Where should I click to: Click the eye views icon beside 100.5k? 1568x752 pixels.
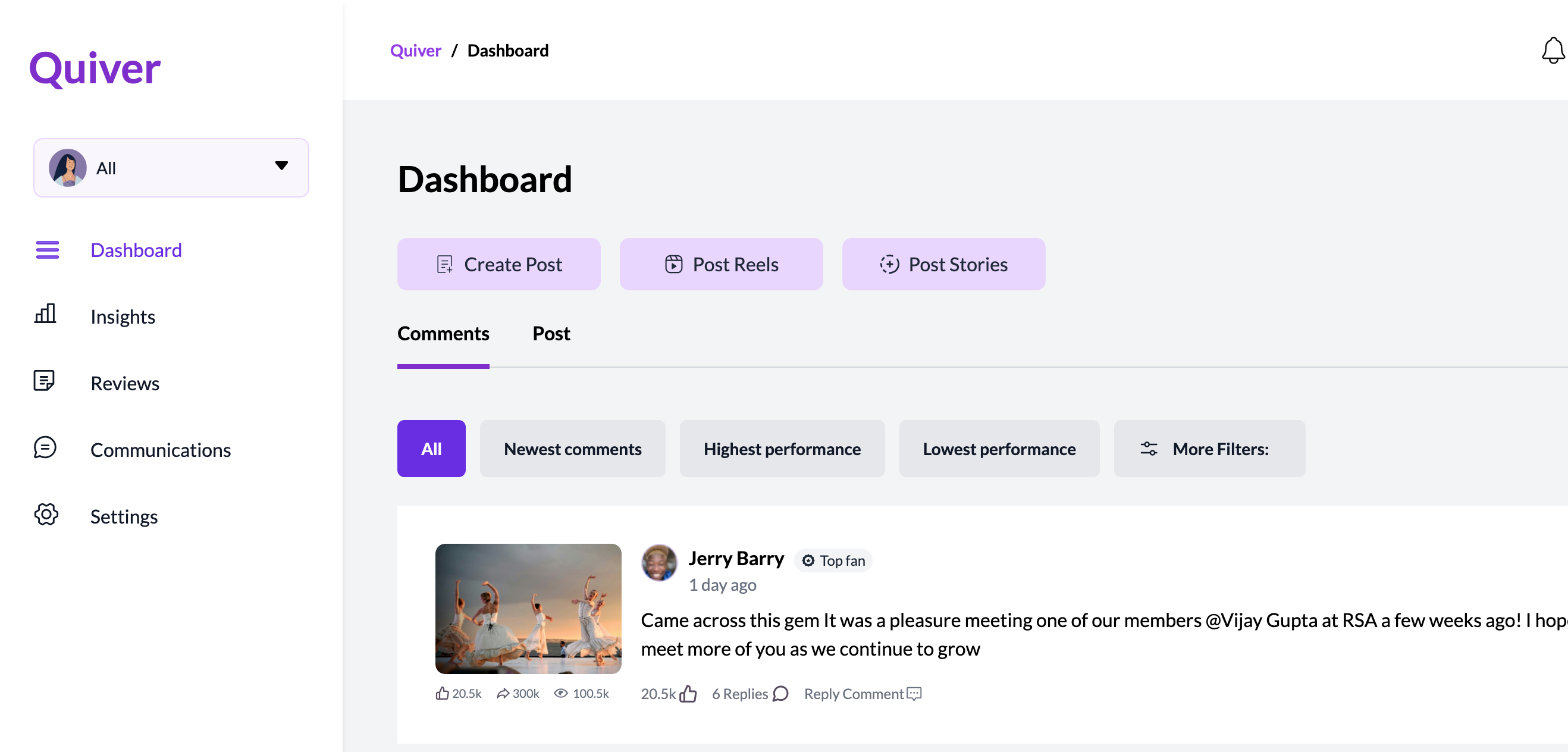(x=560, y=693)
